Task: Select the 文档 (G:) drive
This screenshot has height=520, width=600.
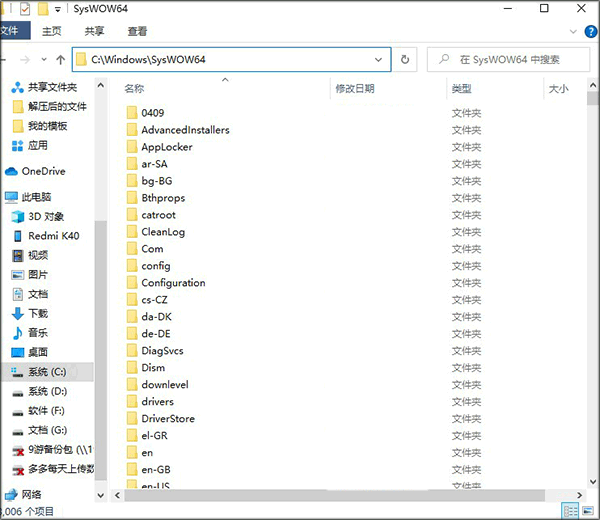Action: (x=39, y=430)
